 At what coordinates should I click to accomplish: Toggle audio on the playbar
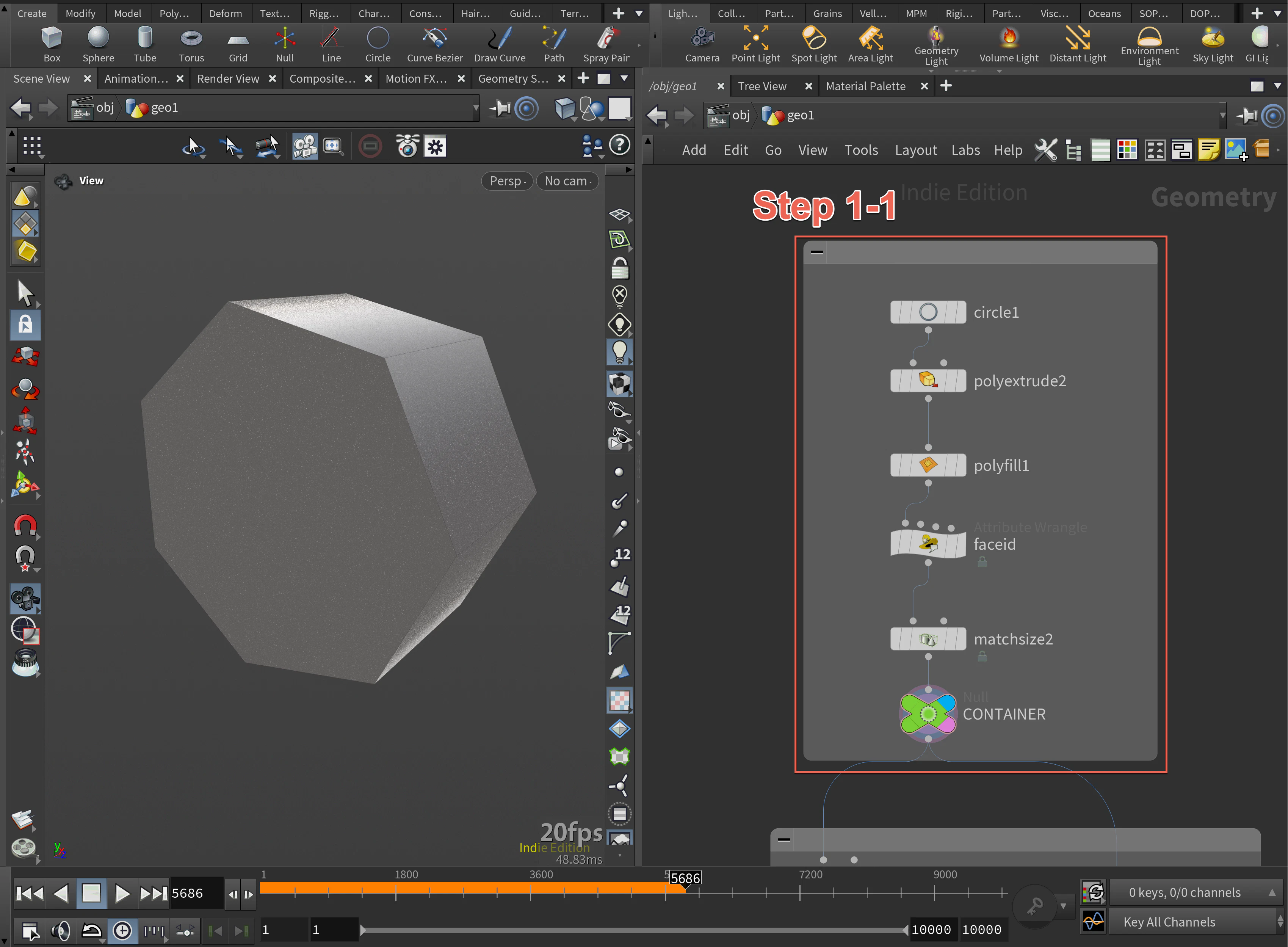click(61, 930)
